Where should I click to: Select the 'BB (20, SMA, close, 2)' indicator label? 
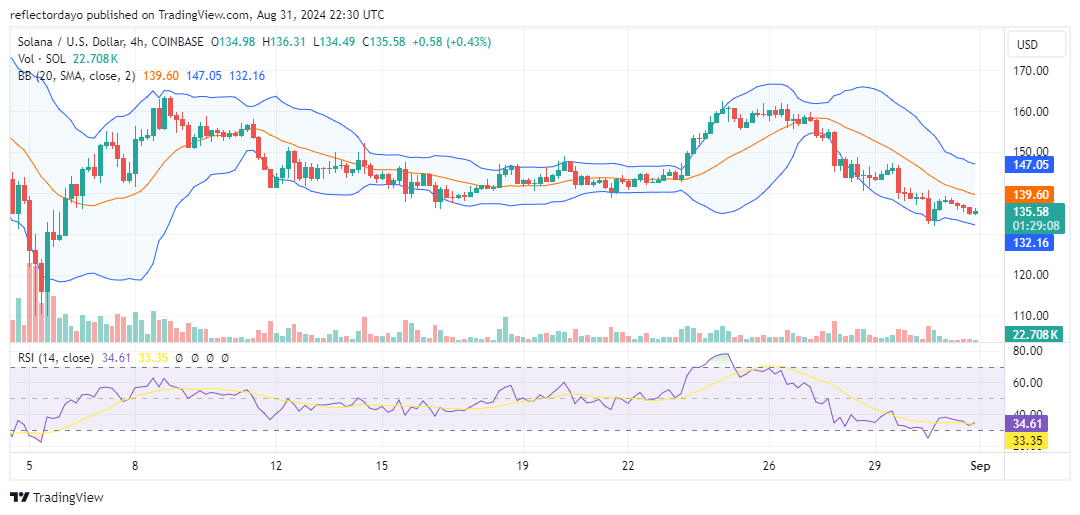[76, 76]
